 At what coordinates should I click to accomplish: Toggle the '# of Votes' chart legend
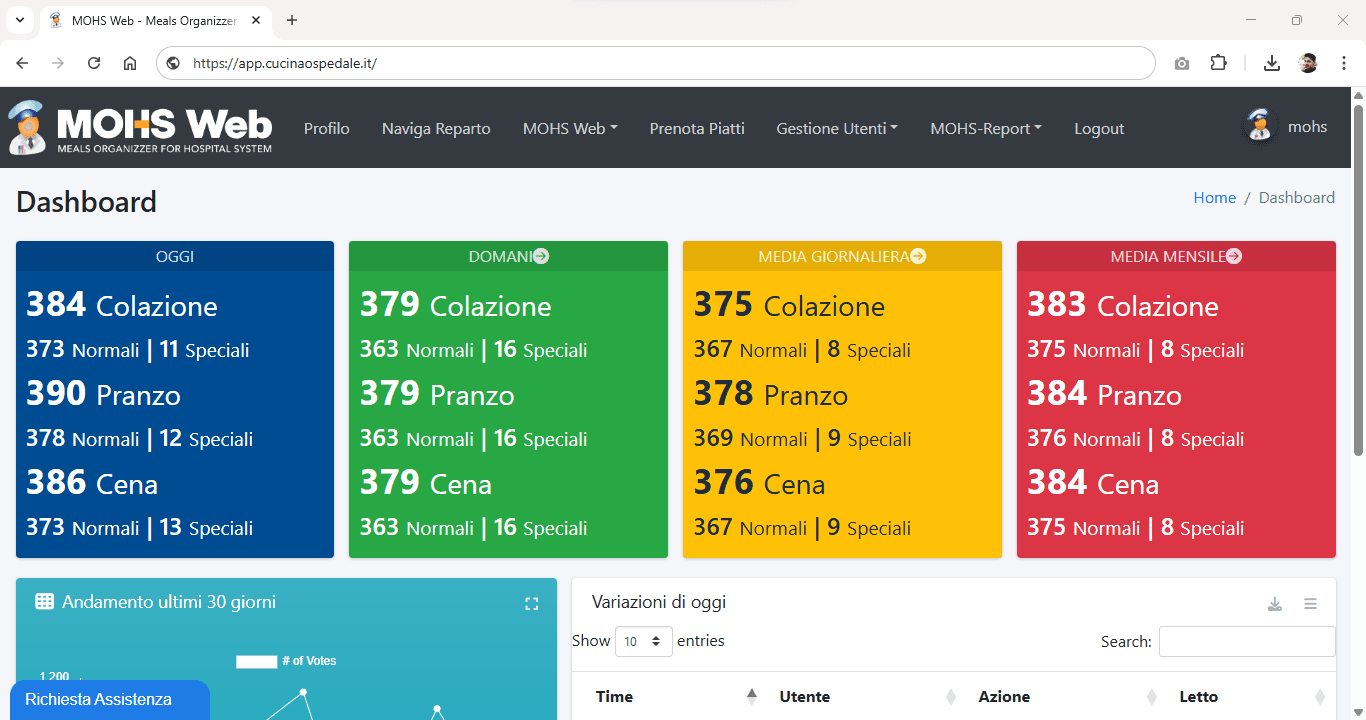tap(286, 661)
